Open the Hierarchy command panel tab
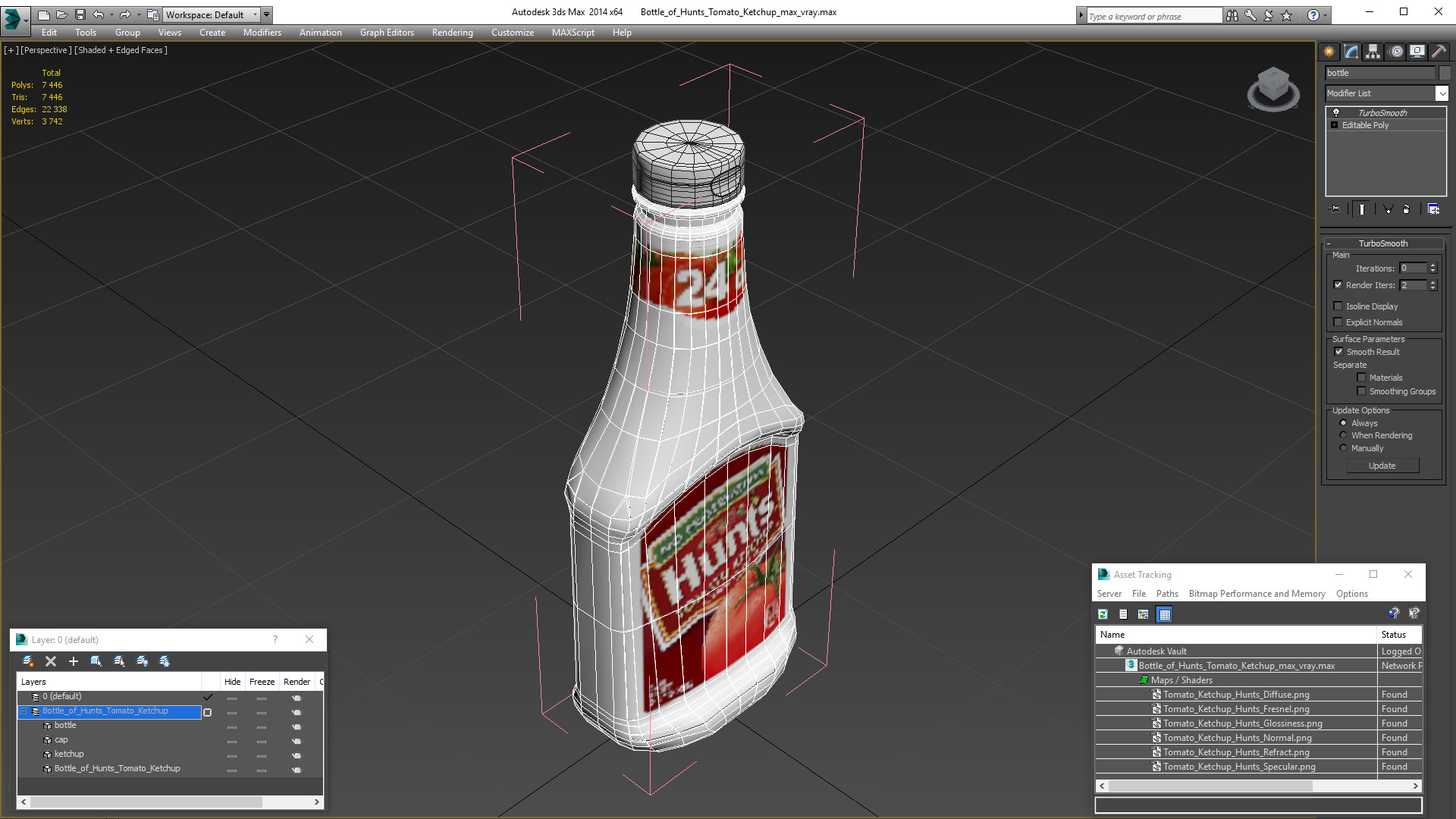Screen dimensions: 1456x819 (x=1373, y=52)
